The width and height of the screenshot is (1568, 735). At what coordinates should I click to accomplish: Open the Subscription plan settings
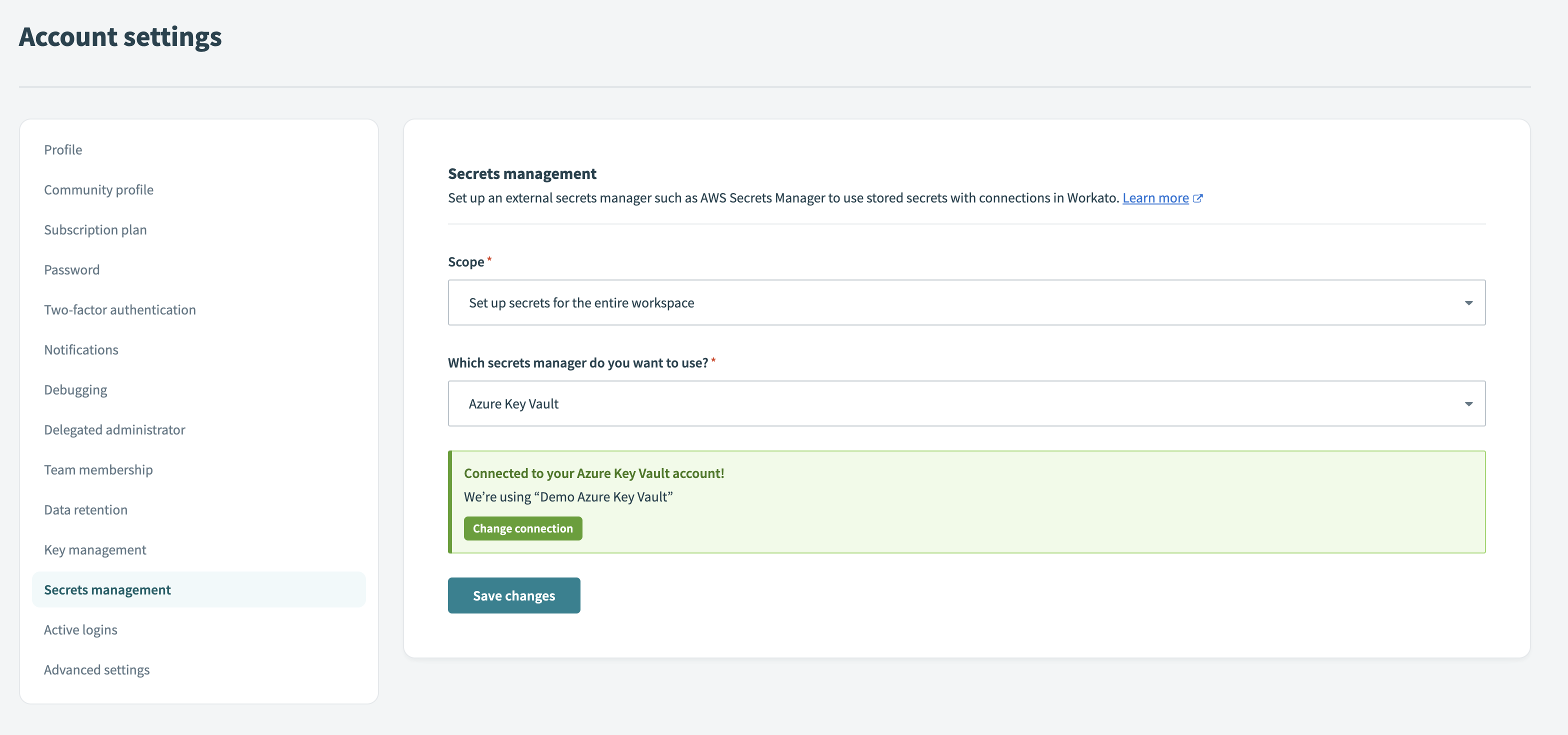[x=95, y=229]
